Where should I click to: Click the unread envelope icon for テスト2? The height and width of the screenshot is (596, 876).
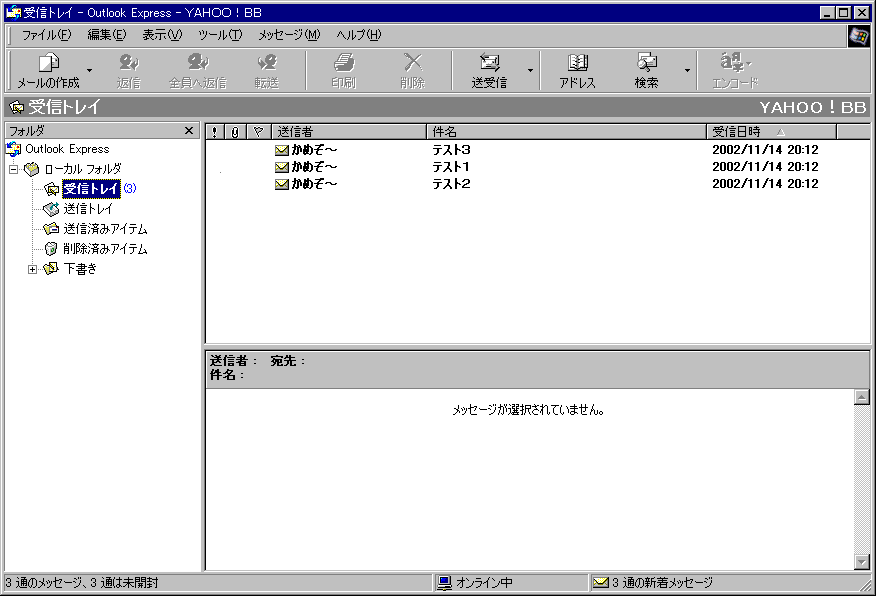pyautogui.click(x=282, y=184)
